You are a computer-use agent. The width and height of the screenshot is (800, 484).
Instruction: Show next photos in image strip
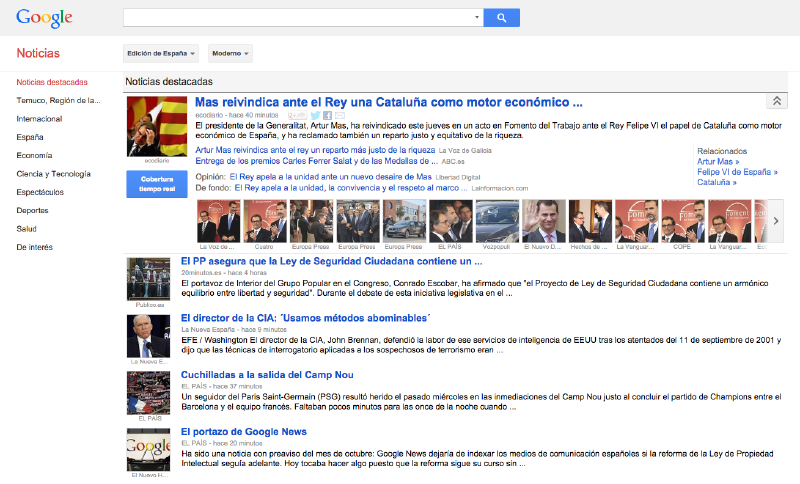[776, 221]
